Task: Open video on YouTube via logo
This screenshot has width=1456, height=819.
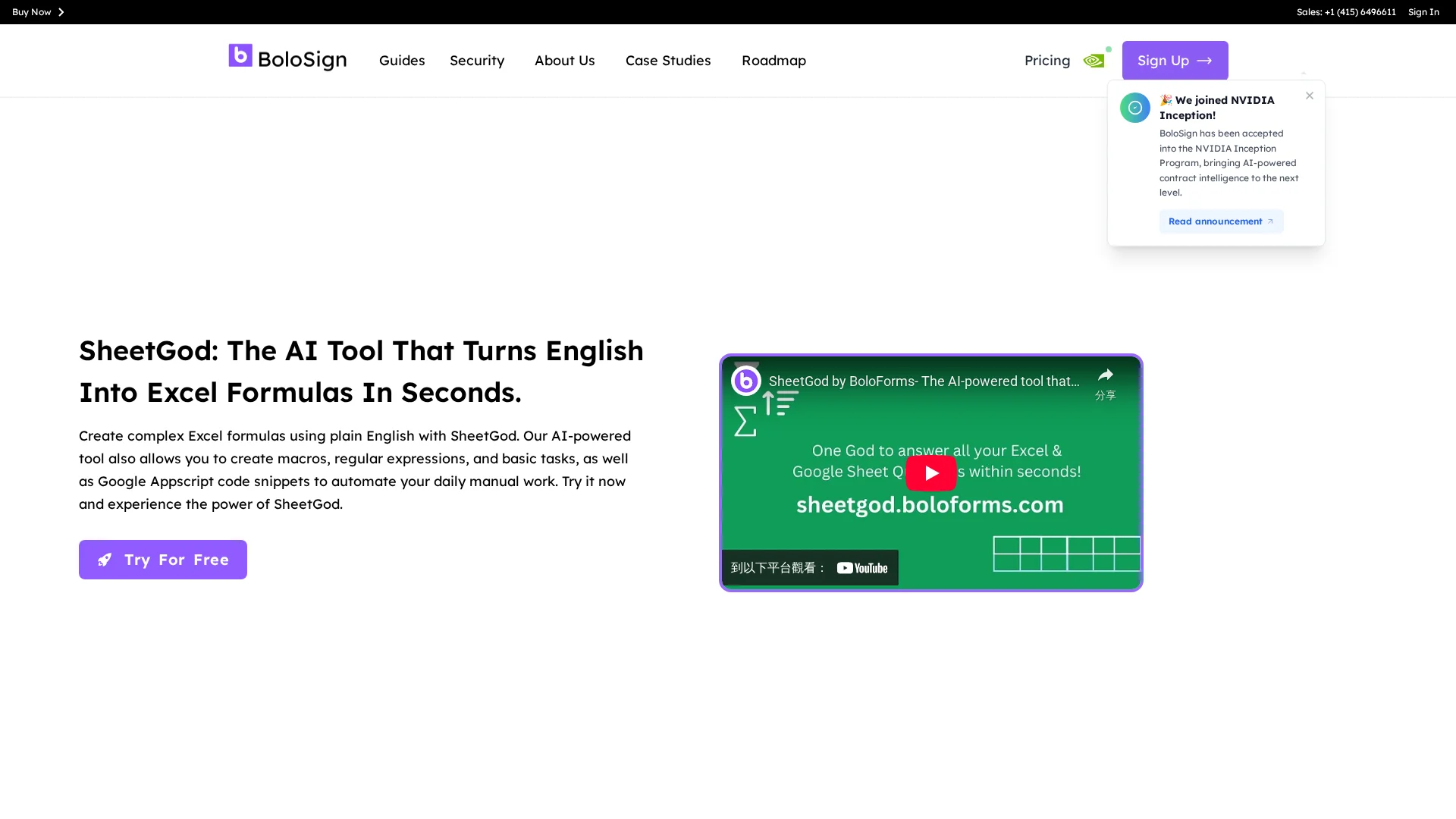Action: pos(862,568)
